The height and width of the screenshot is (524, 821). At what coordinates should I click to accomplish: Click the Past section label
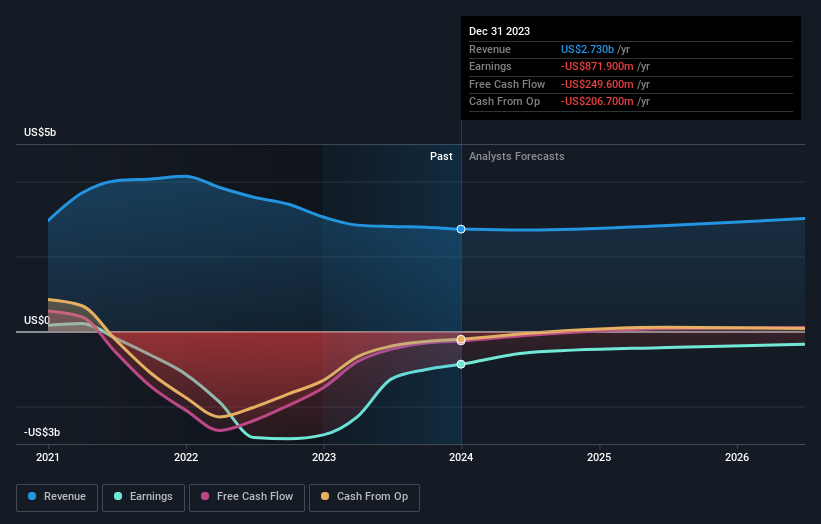pyautogui.click(x=441, y=156)
